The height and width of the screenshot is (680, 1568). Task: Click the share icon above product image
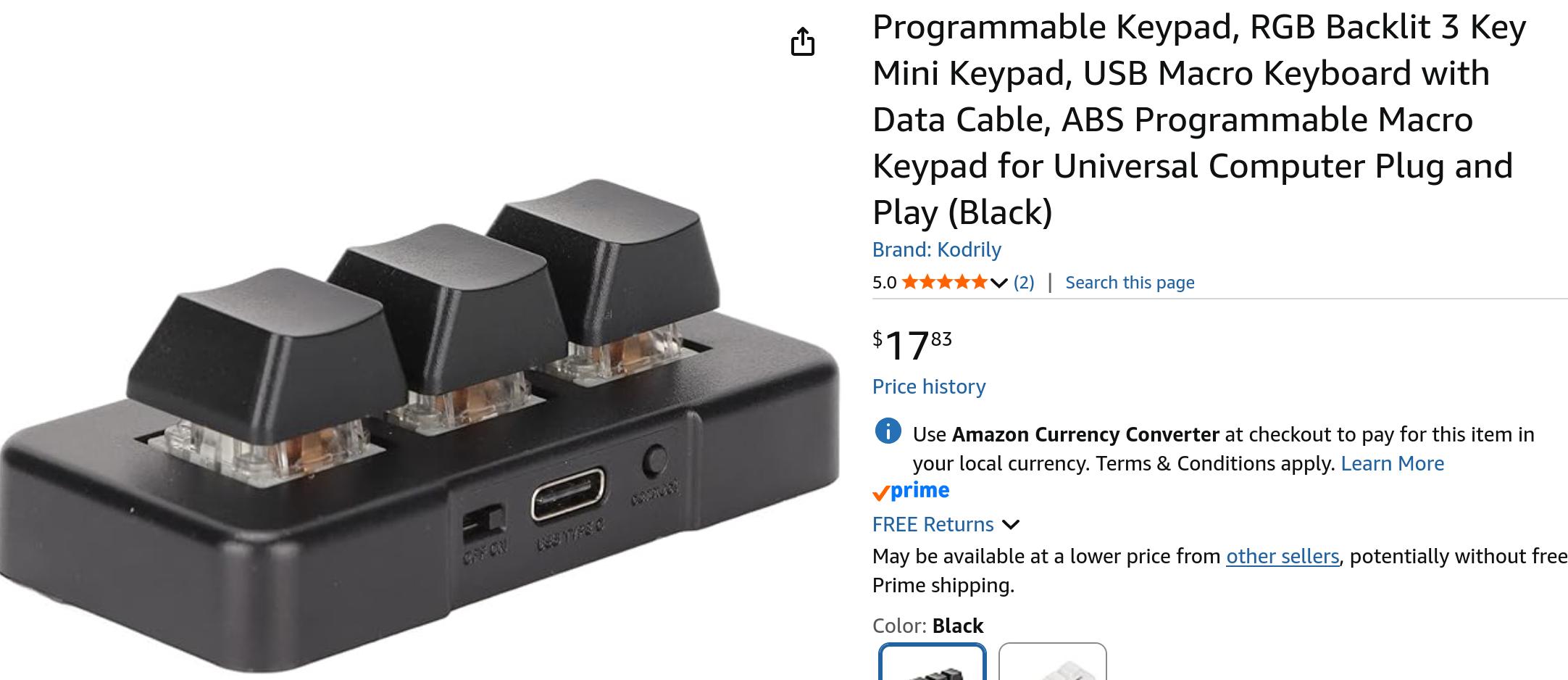click(x=802, y=41)
